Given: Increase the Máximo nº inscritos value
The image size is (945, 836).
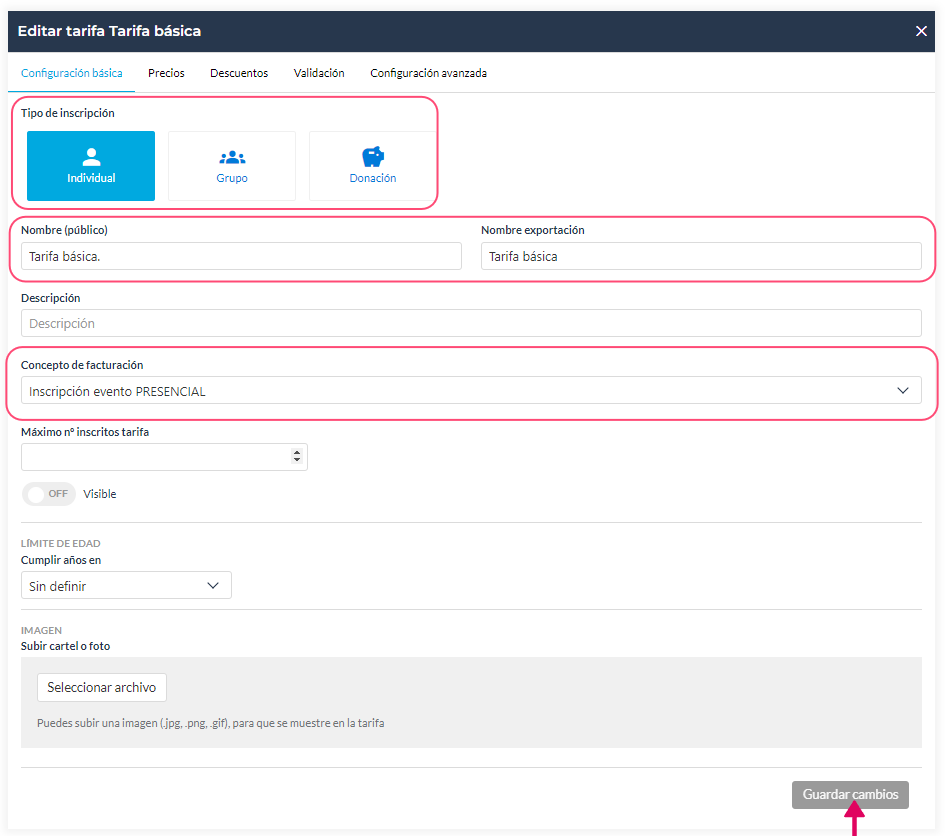Looking at the screenshot, I should (x=297, y=453).
